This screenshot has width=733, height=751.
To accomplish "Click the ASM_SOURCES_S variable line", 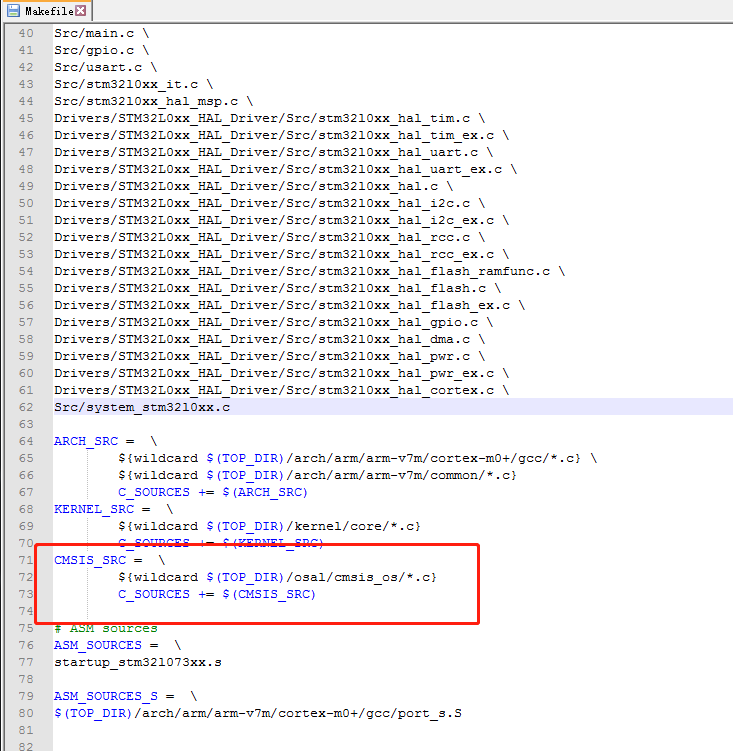I will point(110,696).
